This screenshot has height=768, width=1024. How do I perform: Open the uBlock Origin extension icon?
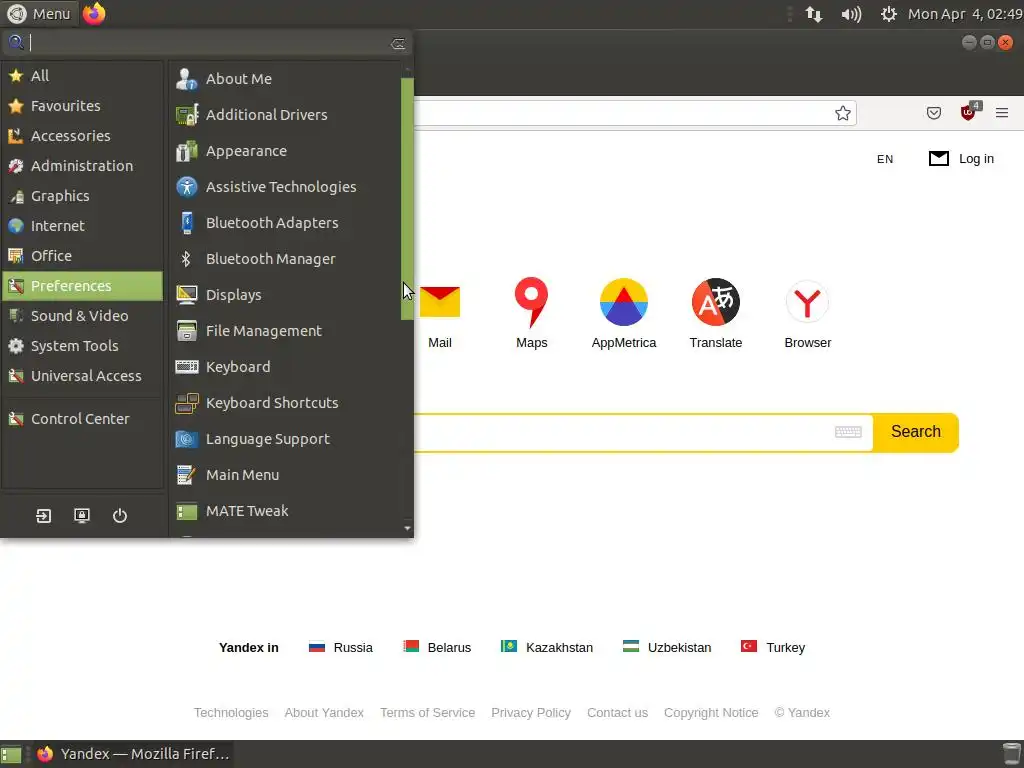coord(970,112)
